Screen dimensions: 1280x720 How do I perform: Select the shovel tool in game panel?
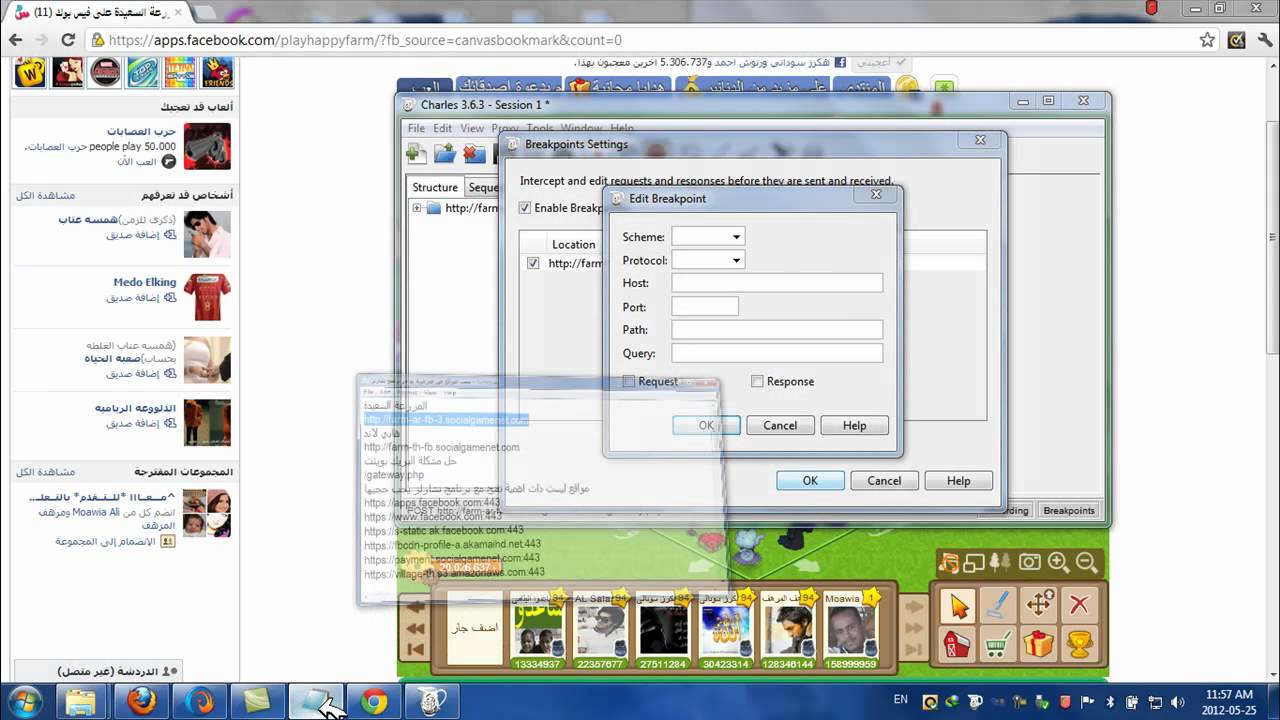click(998, 604)
